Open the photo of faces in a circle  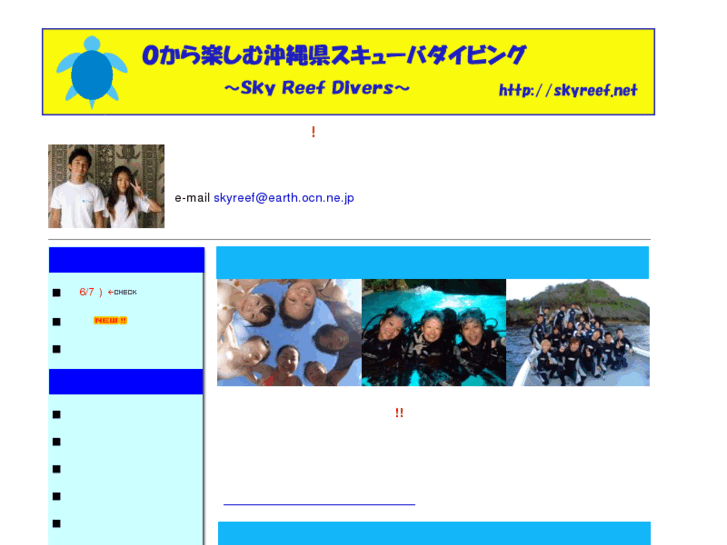click(x=289, y=333)
